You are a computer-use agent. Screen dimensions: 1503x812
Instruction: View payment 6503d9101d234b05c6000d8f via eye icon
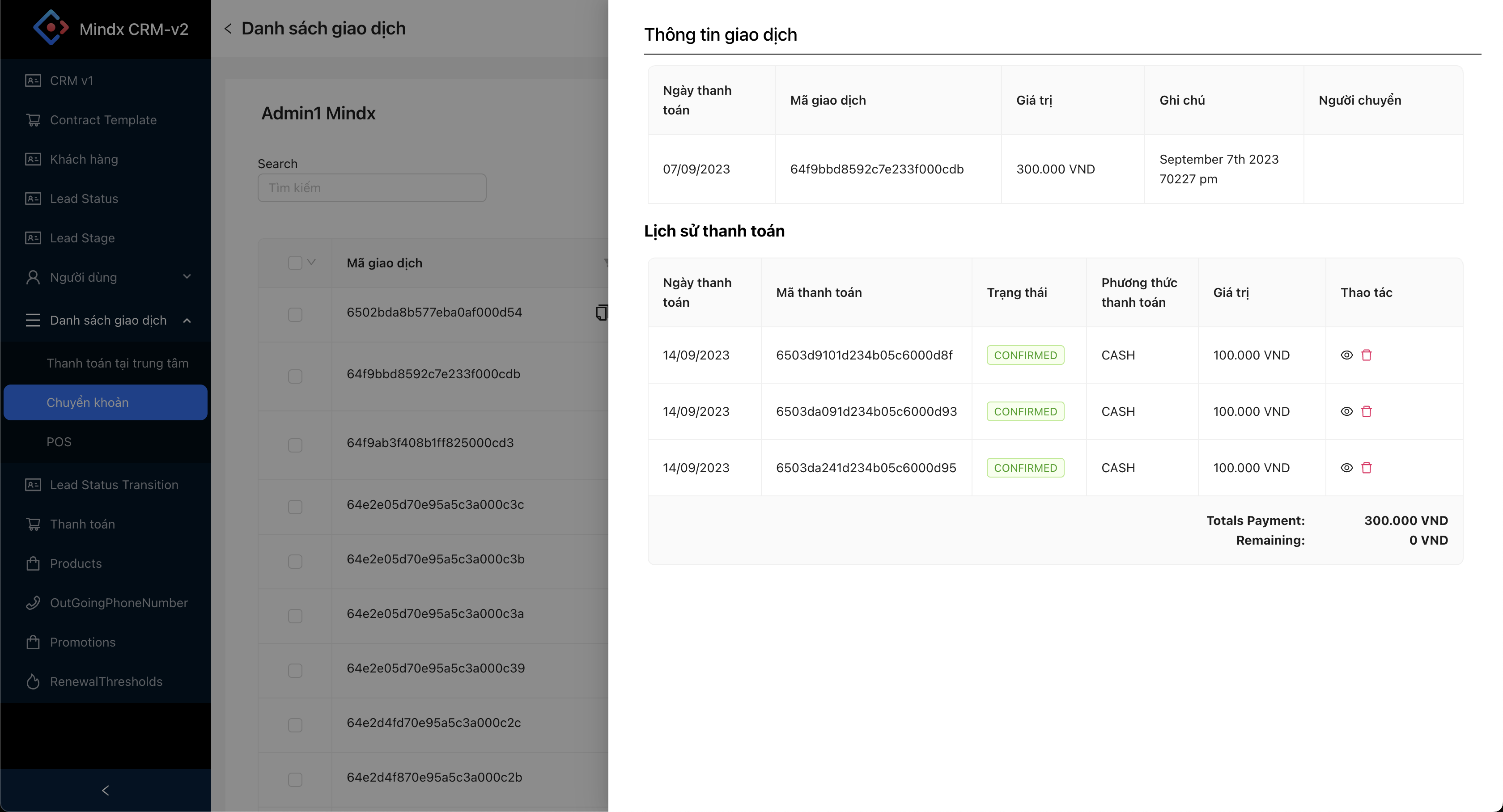pos(1346,355)
